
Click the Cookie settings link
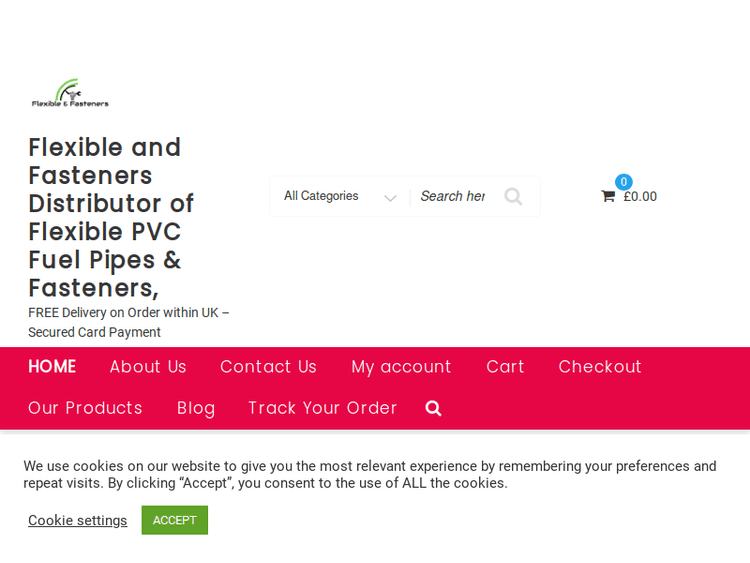click(x=78, y=520)
